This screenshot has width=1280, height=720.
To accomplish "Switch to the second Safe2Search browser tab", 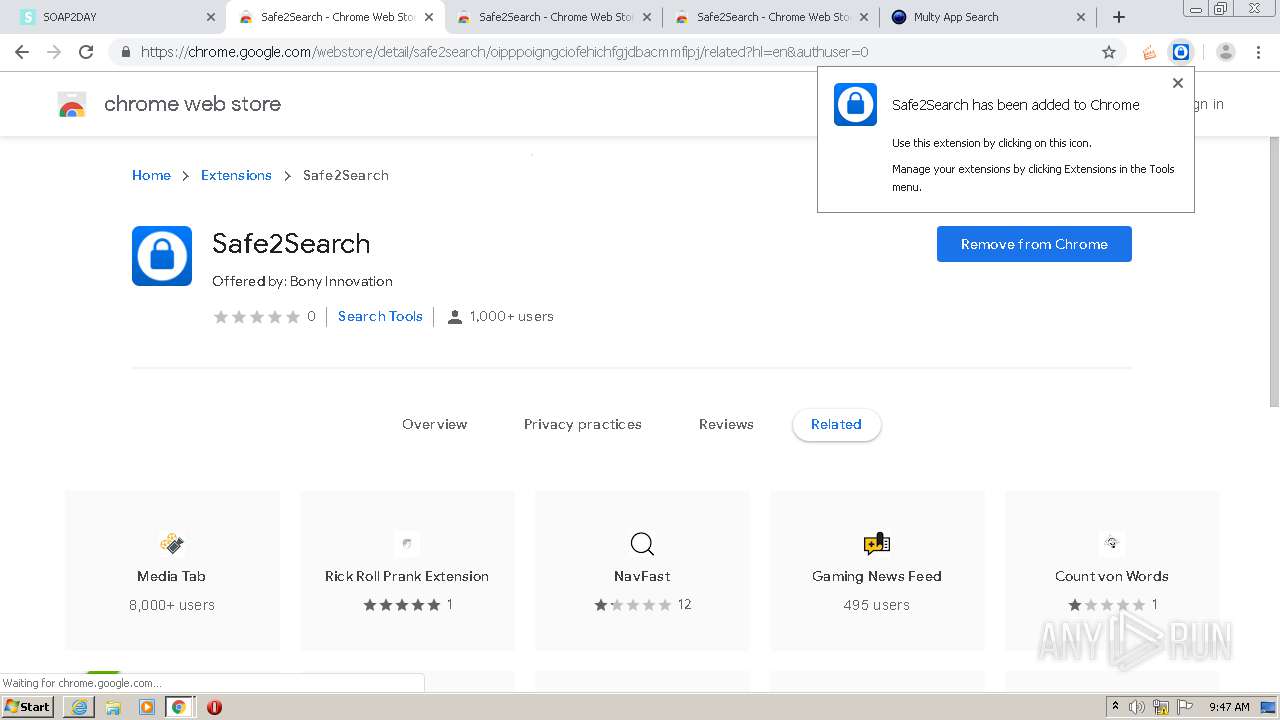I will pyautogui.click(x=553, y=17).
